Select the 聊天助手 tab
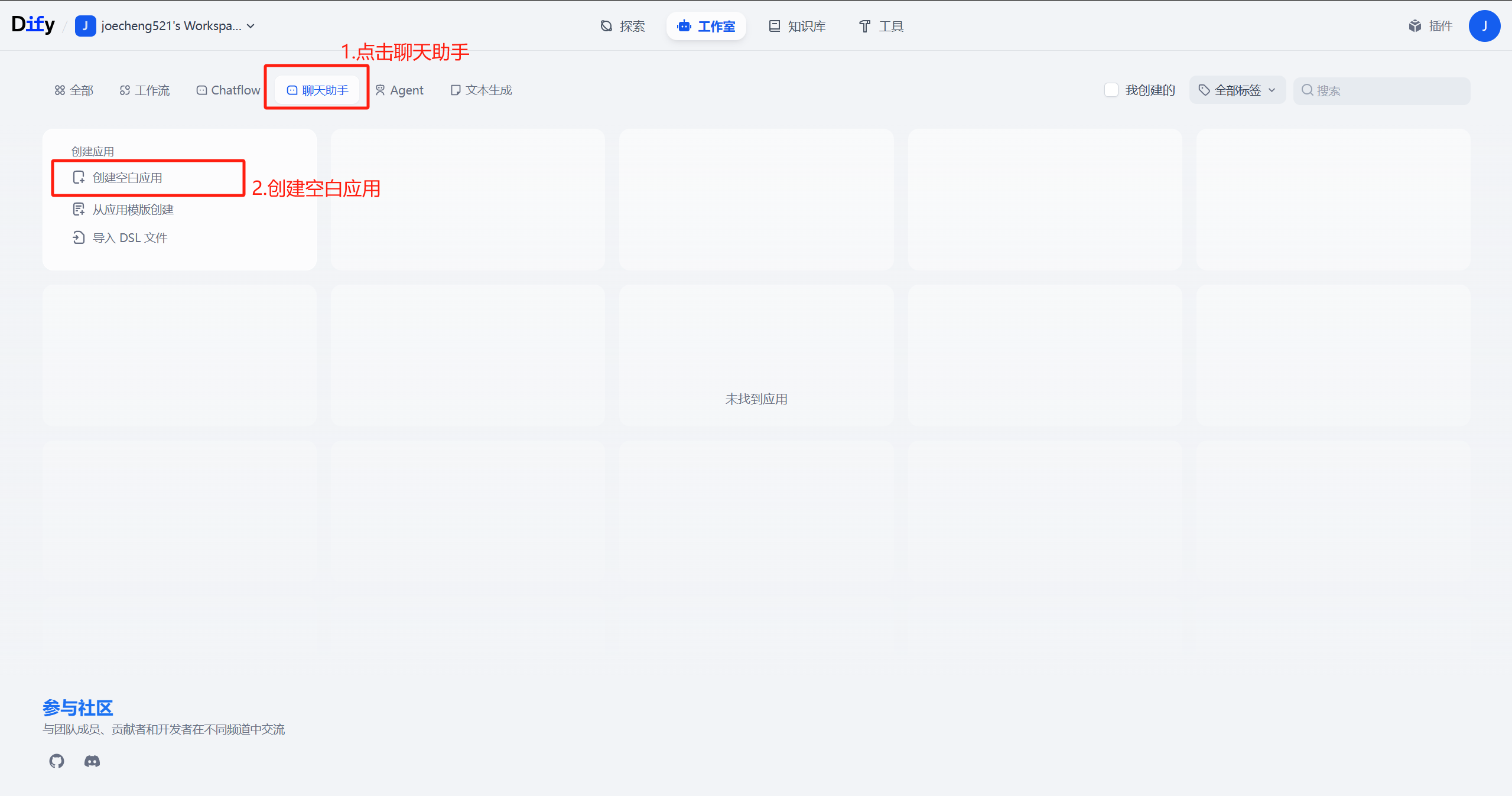The width and height of the screenshot is (1512, 796). coord(317,90)
